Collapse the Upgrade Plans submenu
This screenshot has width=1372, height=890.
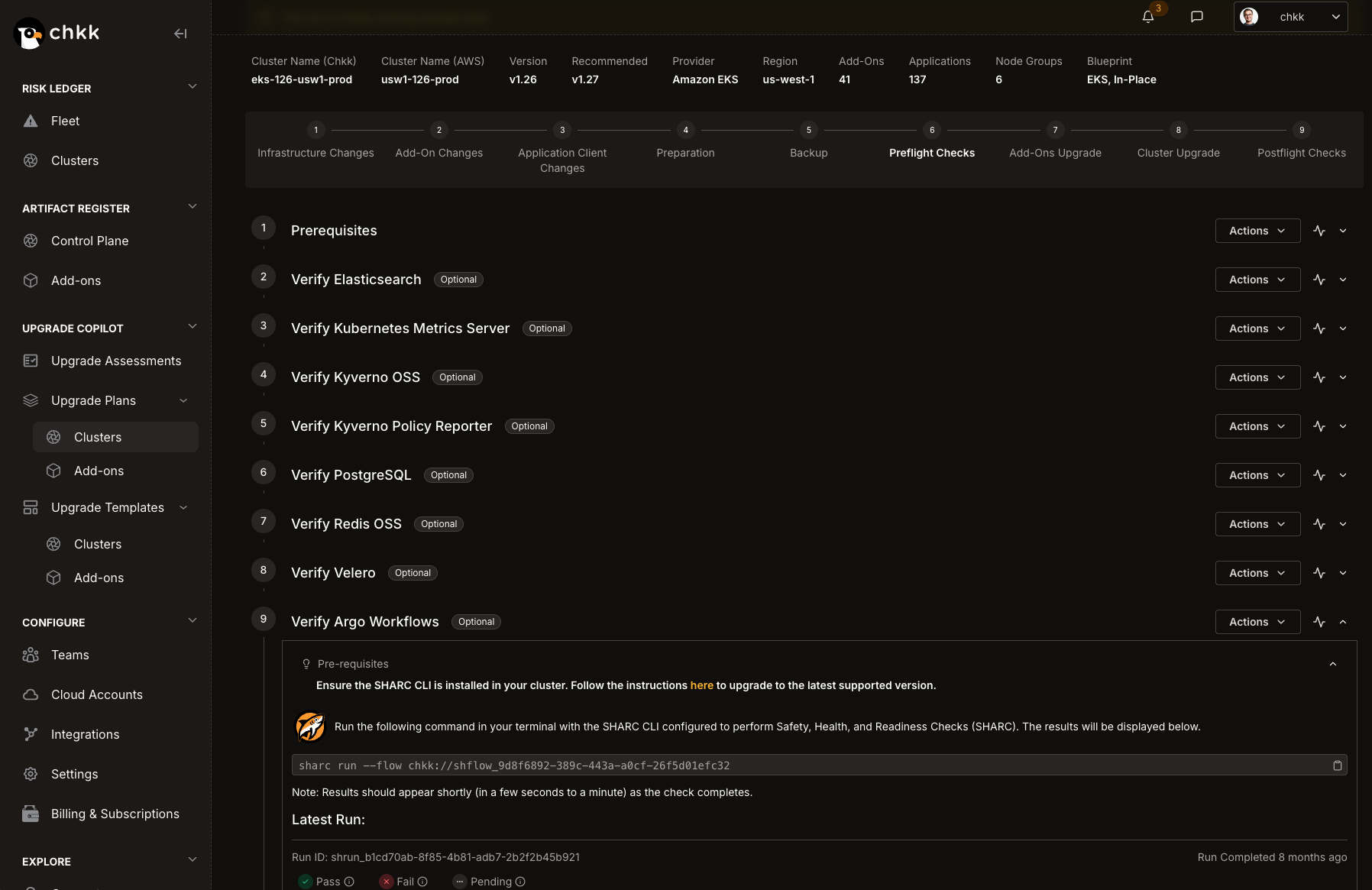point(183,400)
